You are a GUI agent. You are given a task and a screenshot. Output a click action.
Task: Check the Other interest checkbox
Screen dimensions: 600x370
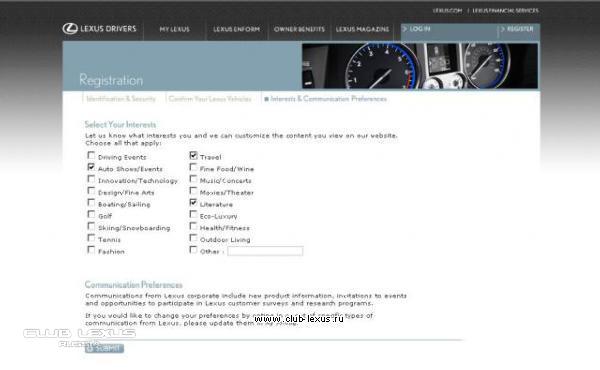[193, 250]
